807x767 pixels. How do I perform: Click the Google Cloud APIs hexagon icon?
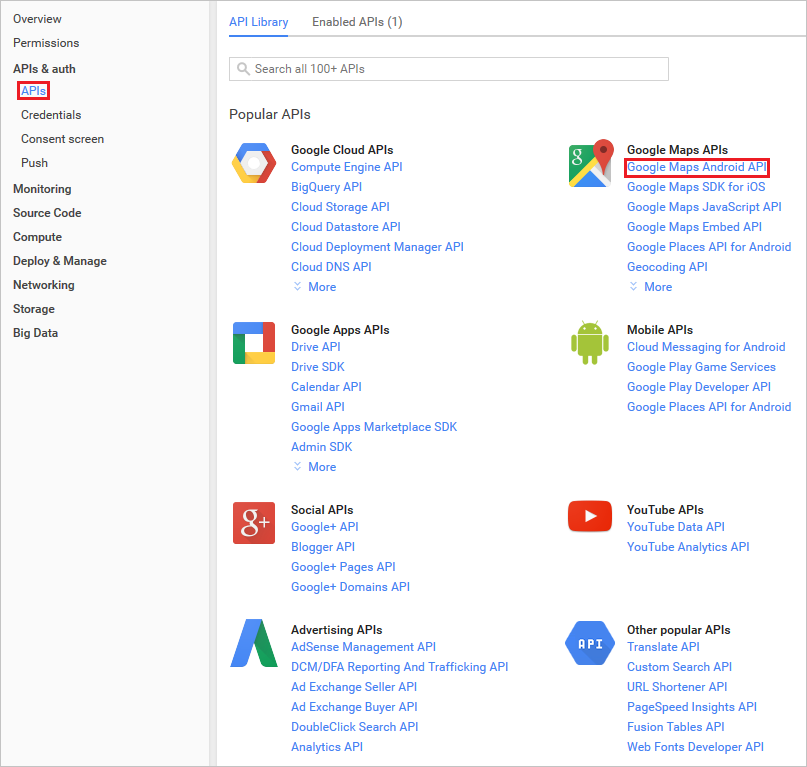coord(254,163)
